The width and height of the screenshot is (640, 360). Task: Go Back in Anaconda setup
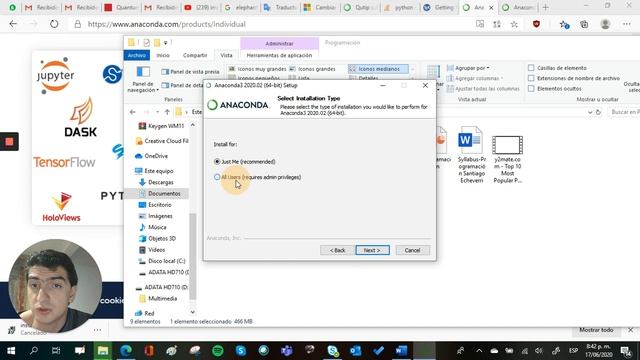point(337,250)
